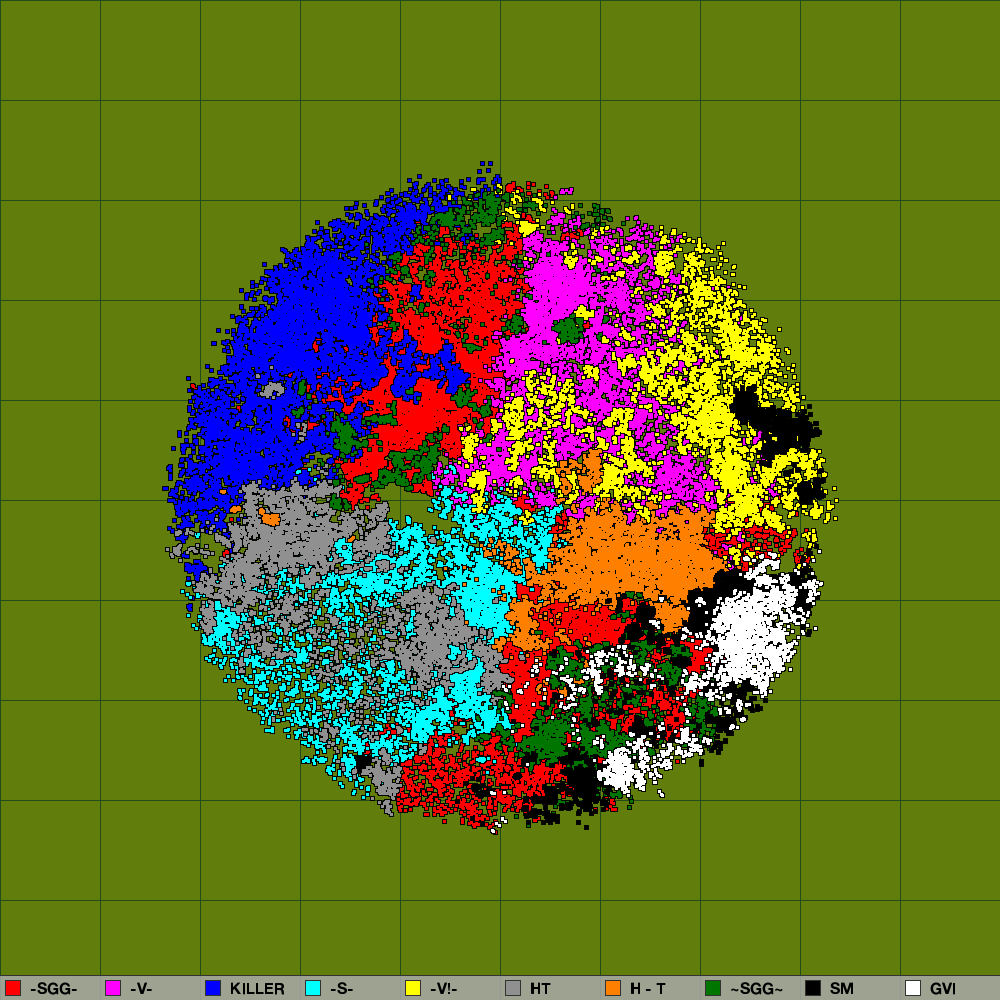This screenshot has height=1000, width=1000.
Task: Click the blue KILLER legend swatch
Action: pyautogui.click(x=213, y=988)
